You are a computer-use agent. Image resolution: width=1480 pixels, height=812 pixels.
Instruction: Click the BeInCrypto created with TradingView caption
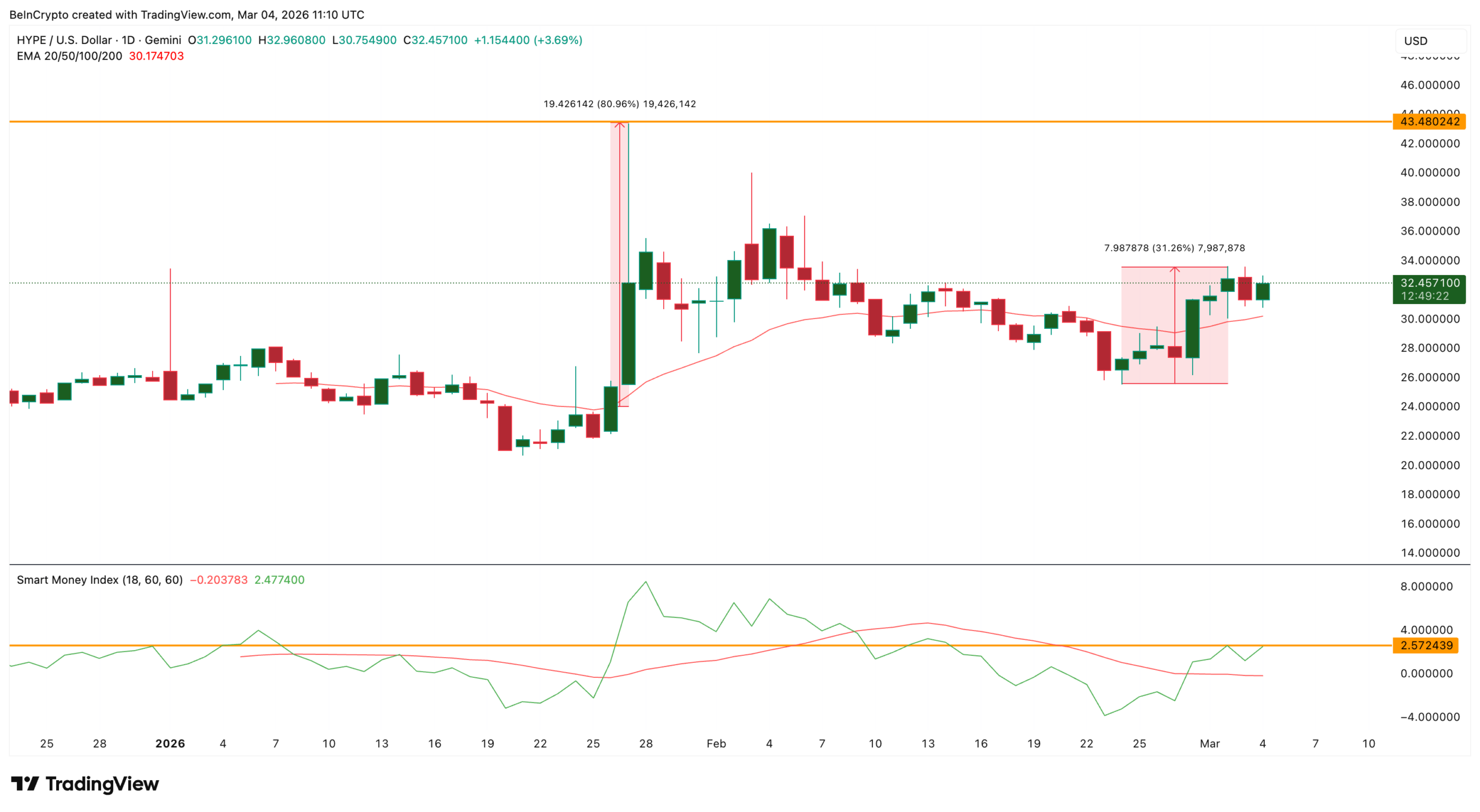186,14
